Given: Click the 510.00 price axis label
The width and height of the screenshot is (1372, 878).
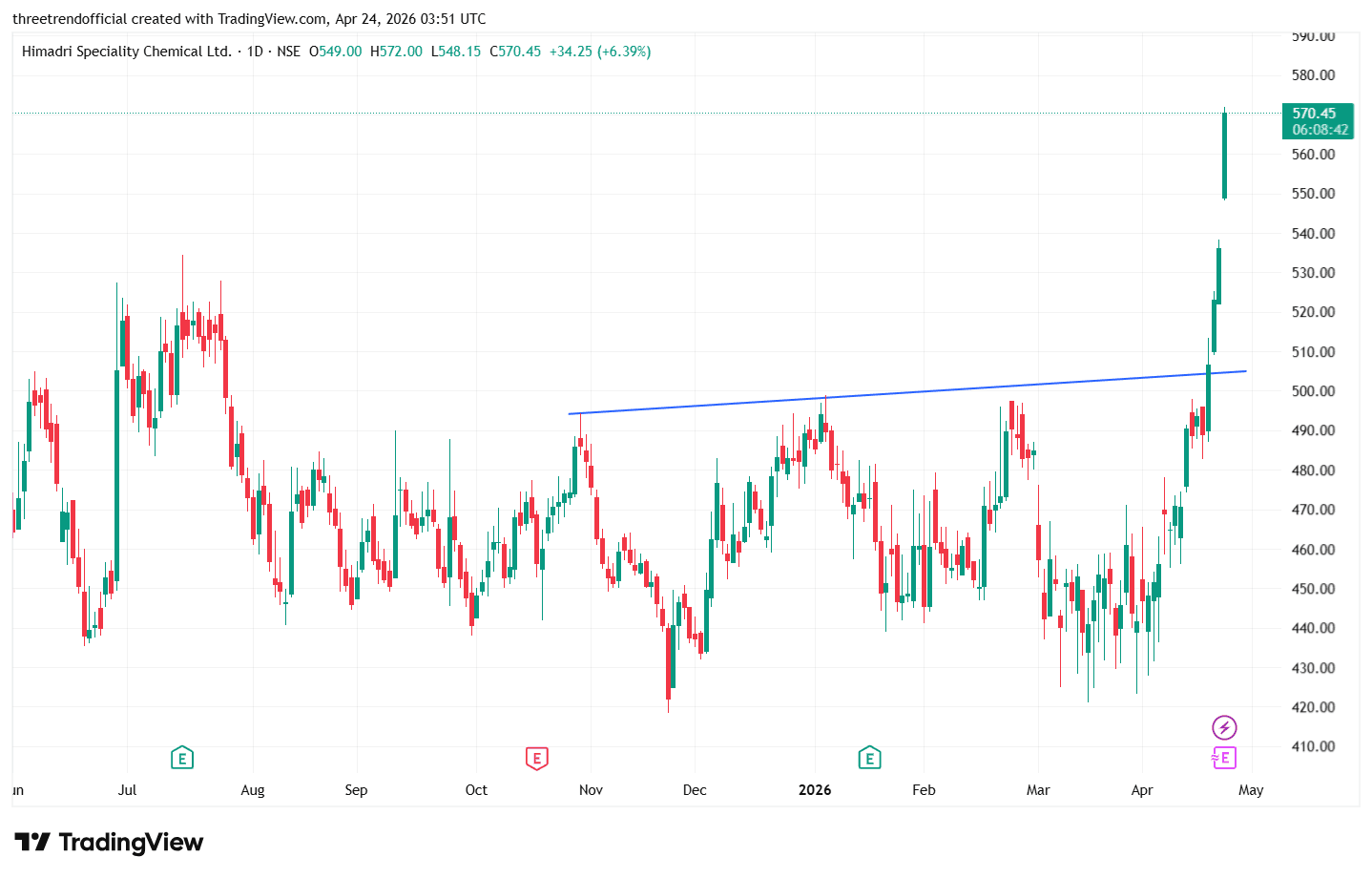Looking at the screenshot, I should (x=1313, y=352).
